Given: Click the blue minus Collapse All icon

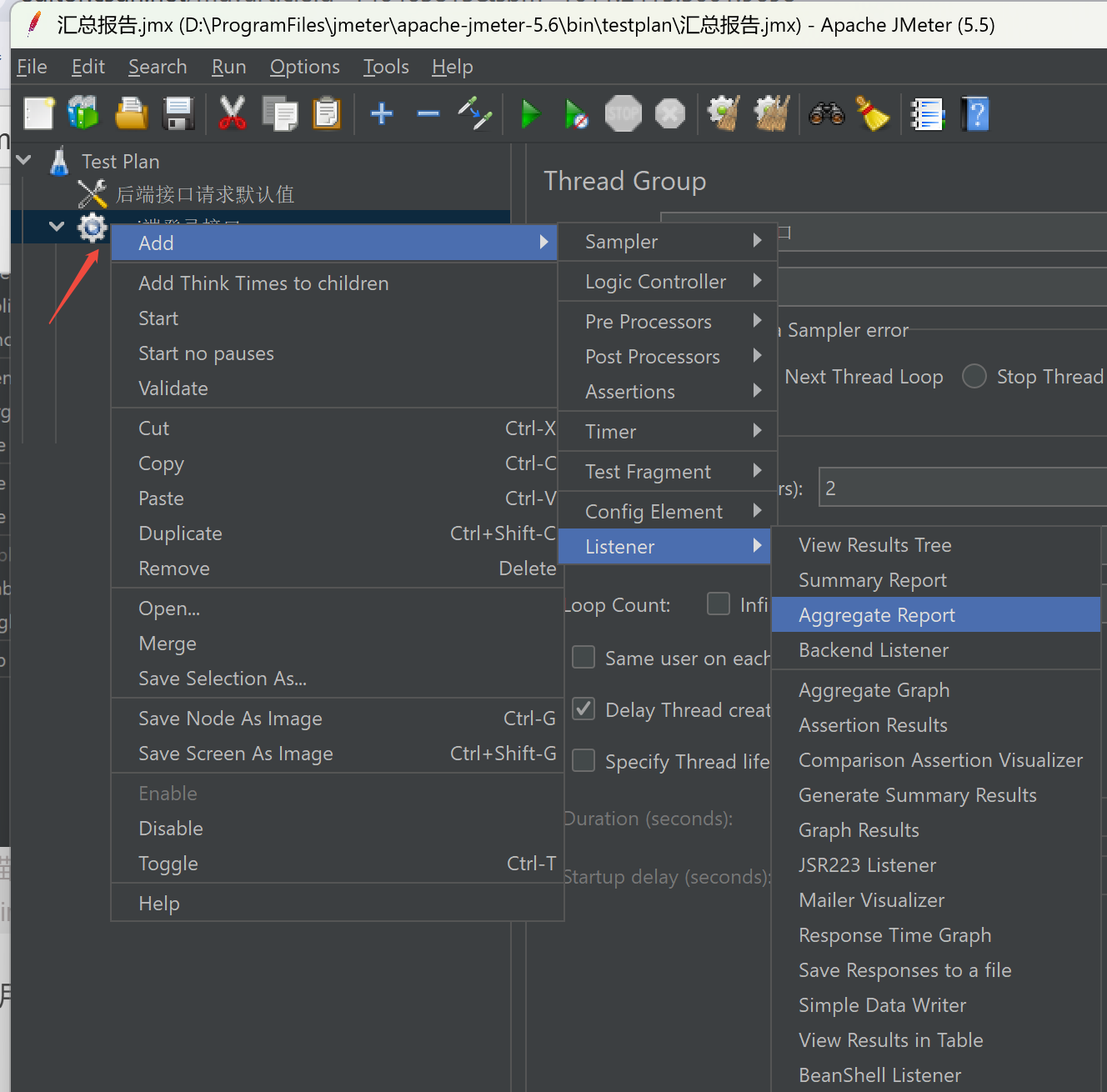Looking at the screenshot, I should 428,113.
